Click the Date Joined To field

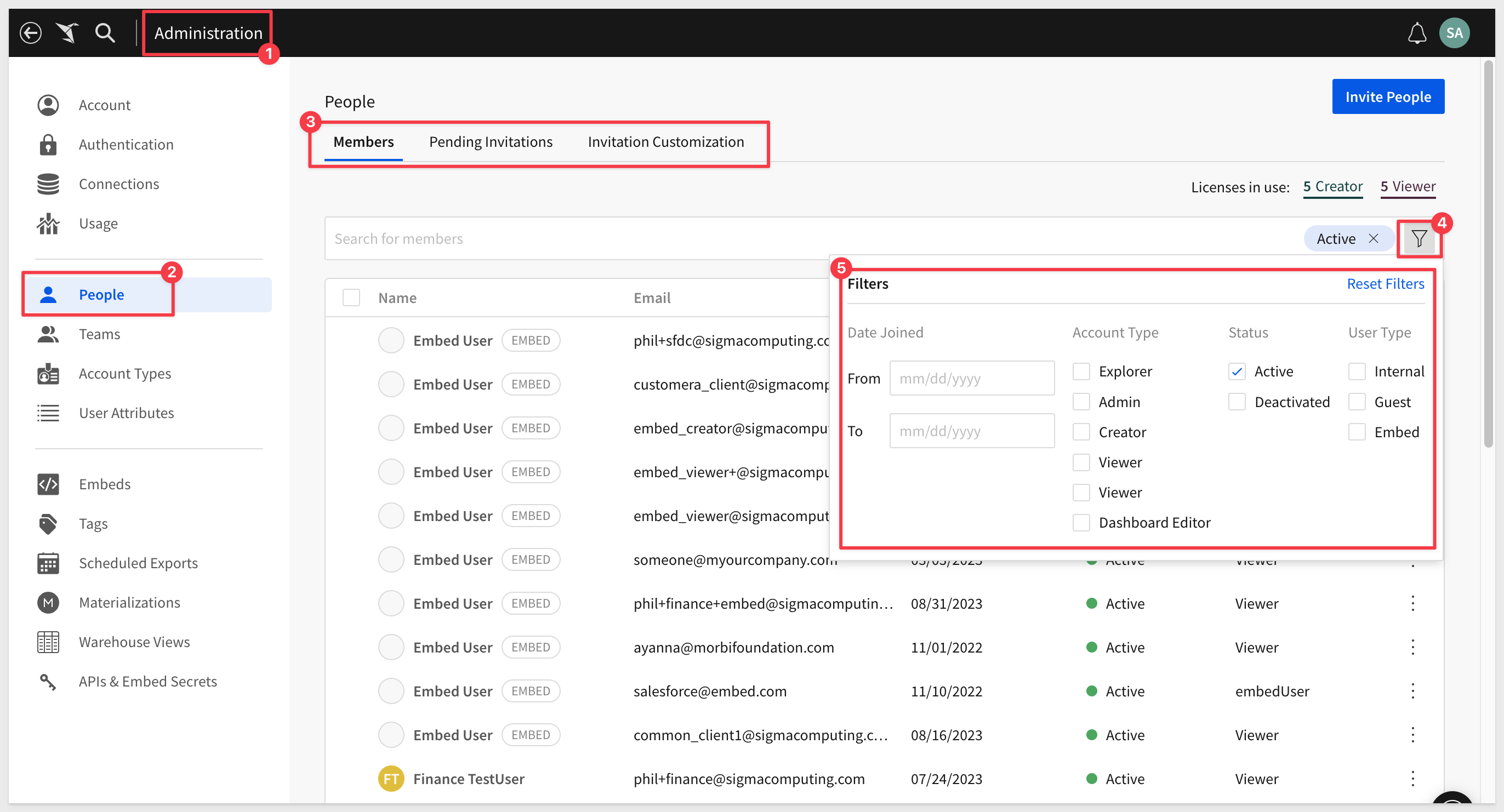[972, 431]
